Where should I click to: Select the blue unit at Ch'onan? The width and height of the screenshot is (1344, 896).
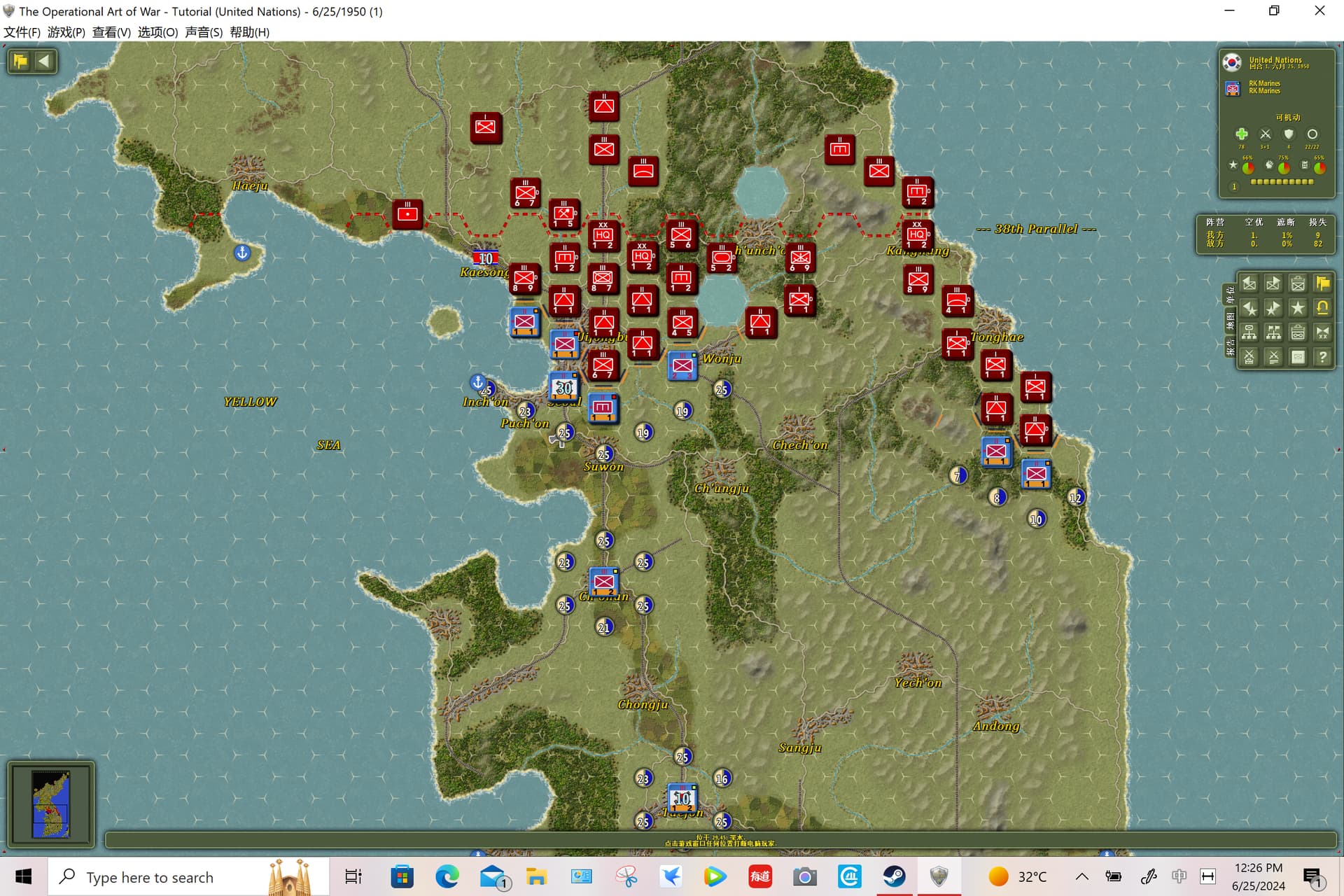coord(603,582)
